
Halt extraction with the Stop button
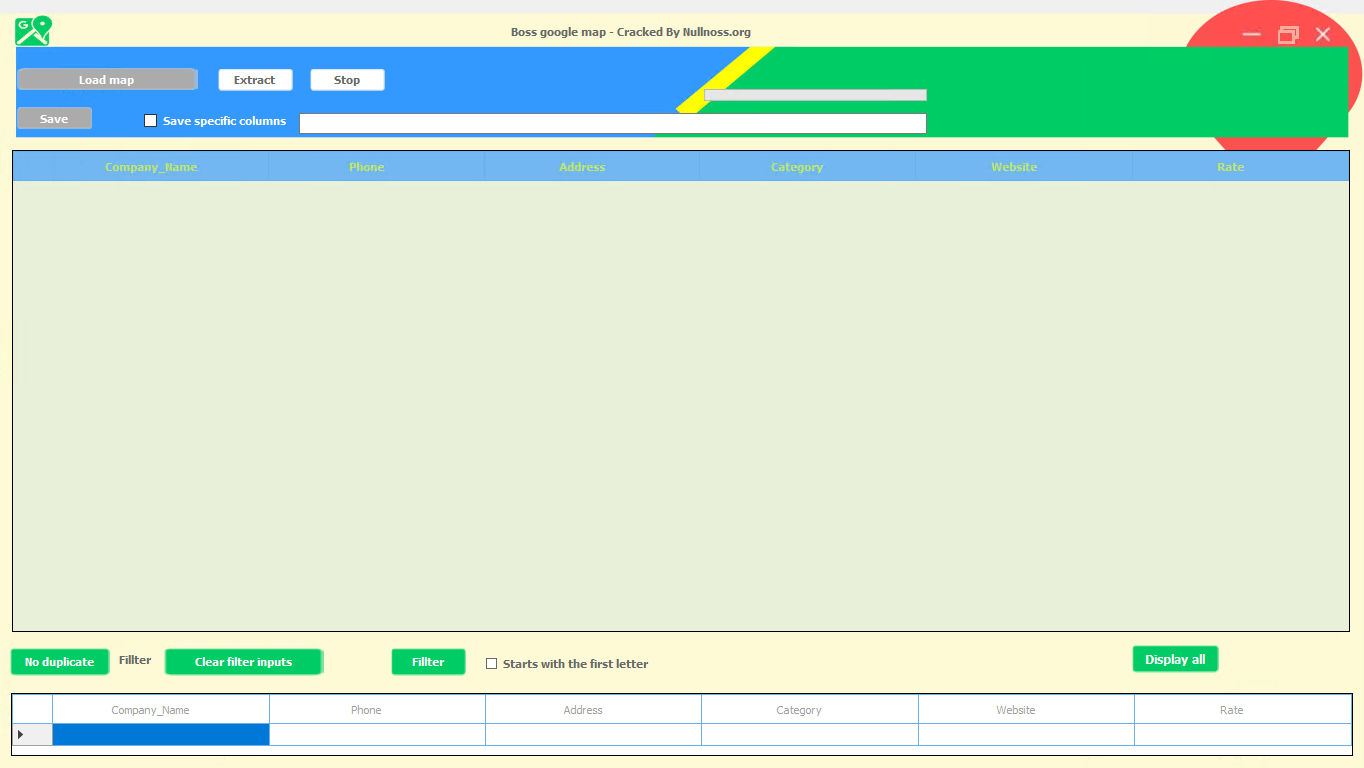point(347,80)
